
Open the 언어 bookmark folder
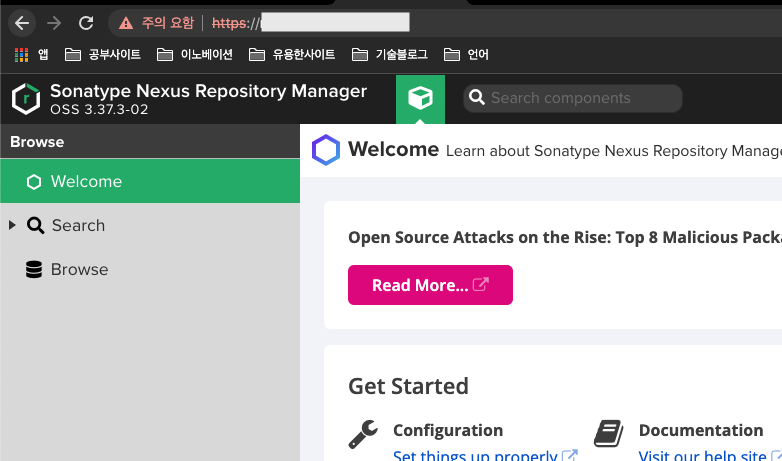tap(466, 54)
